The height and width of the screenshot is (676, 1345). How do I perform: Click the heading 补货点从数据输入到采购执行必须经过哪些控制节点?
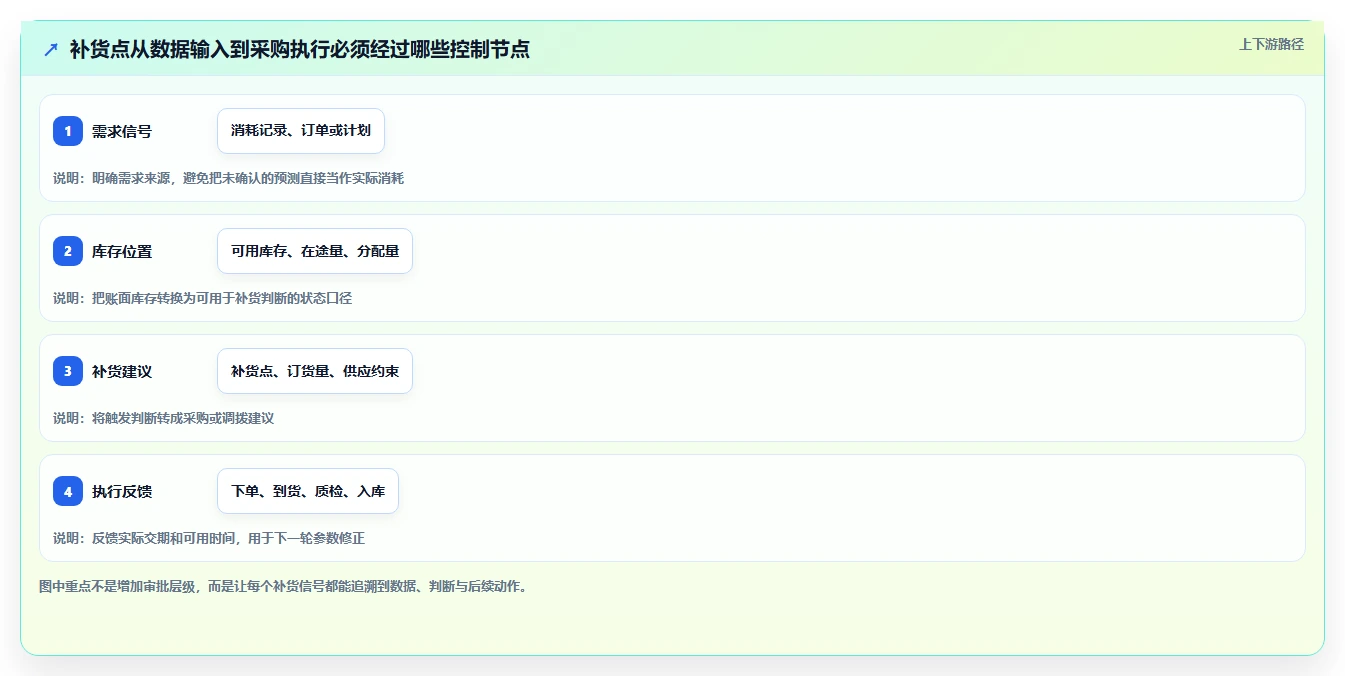[300, 49]
